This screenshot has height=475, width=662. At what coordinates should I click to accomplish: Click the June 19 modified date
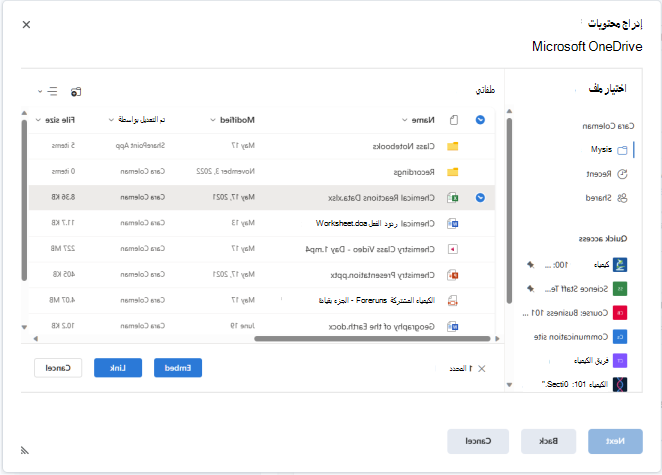click(x=242, y=326)
